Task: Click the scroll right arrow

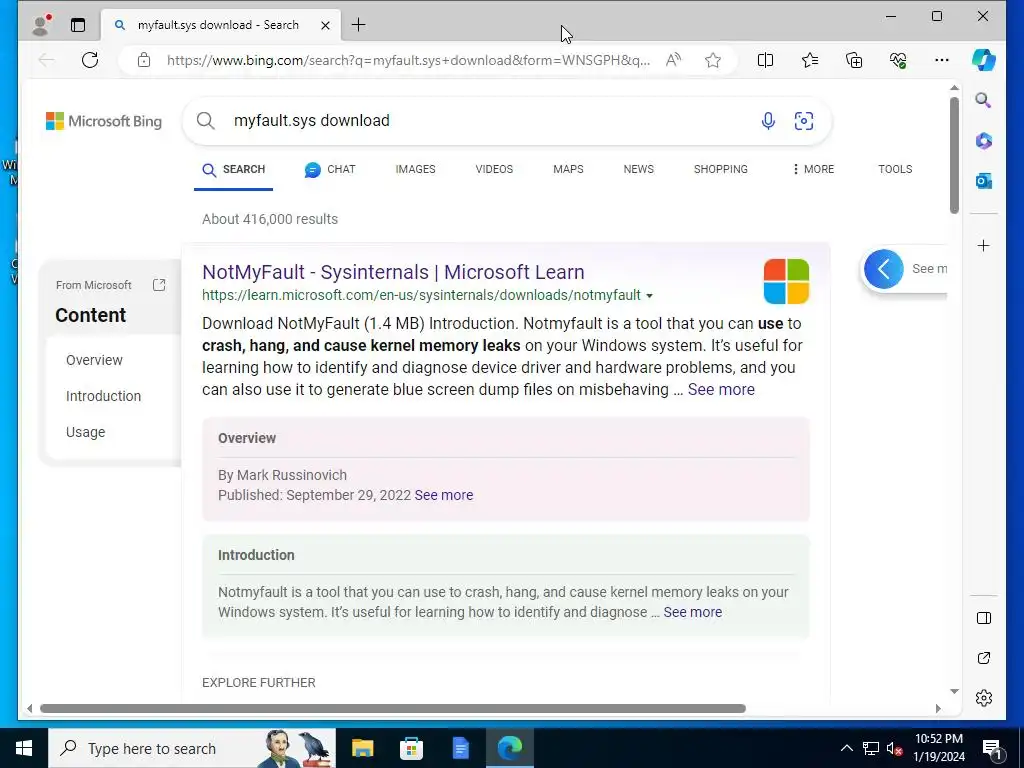Action: pos(938,708)
